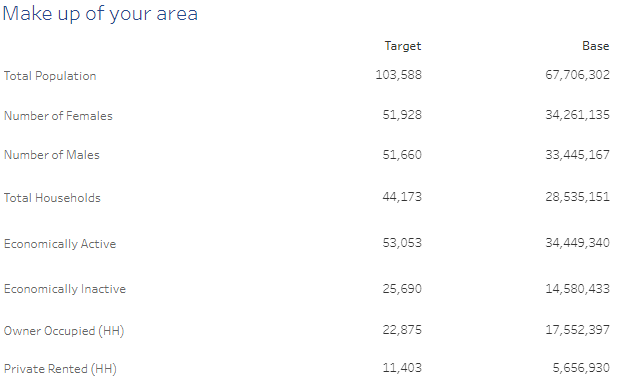The width and height of the screenshot is (633, 388).
Task: Select Base value 67,706,302
Action: tap(577, 75)
